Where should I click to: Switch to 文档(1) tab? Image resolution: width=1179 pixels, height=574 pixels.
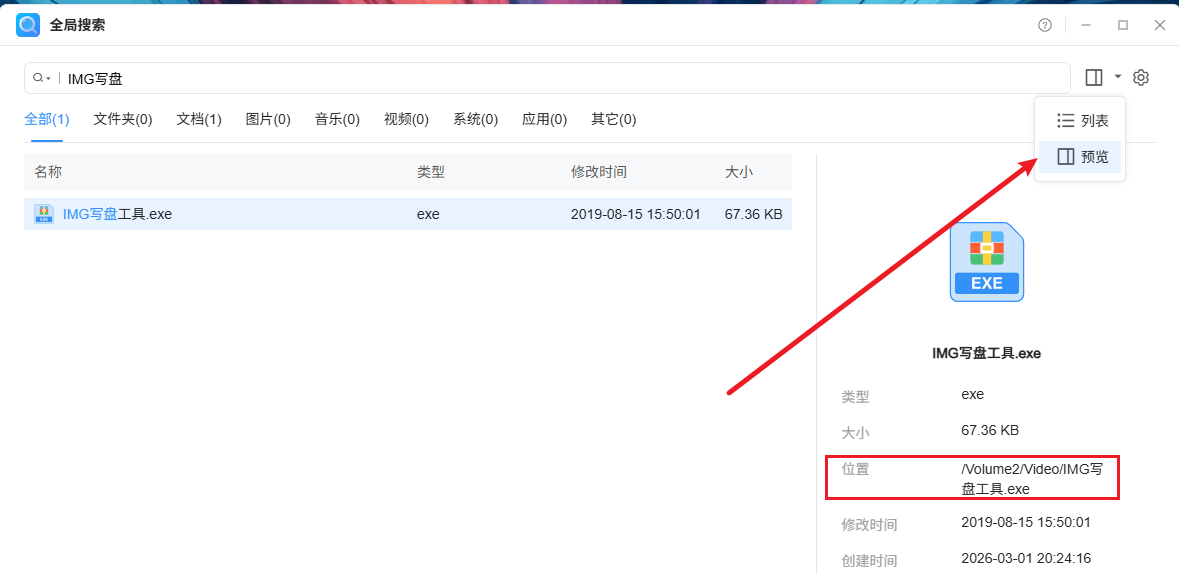pyautogui.click(x=199, y=119)
